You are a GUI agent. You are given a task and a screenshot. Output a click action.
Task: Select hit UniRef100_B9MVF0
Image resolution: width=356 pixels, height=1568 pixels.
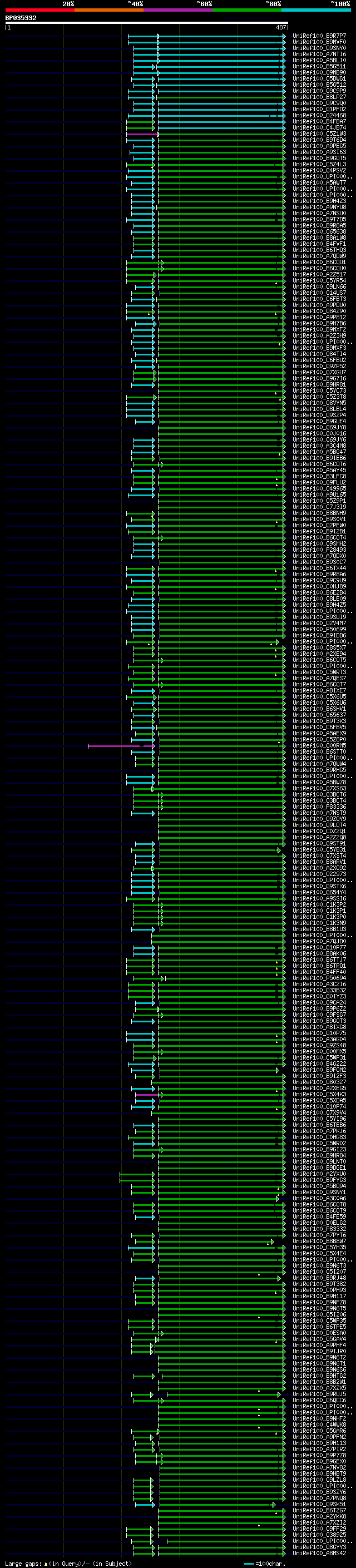coord(319,42)
